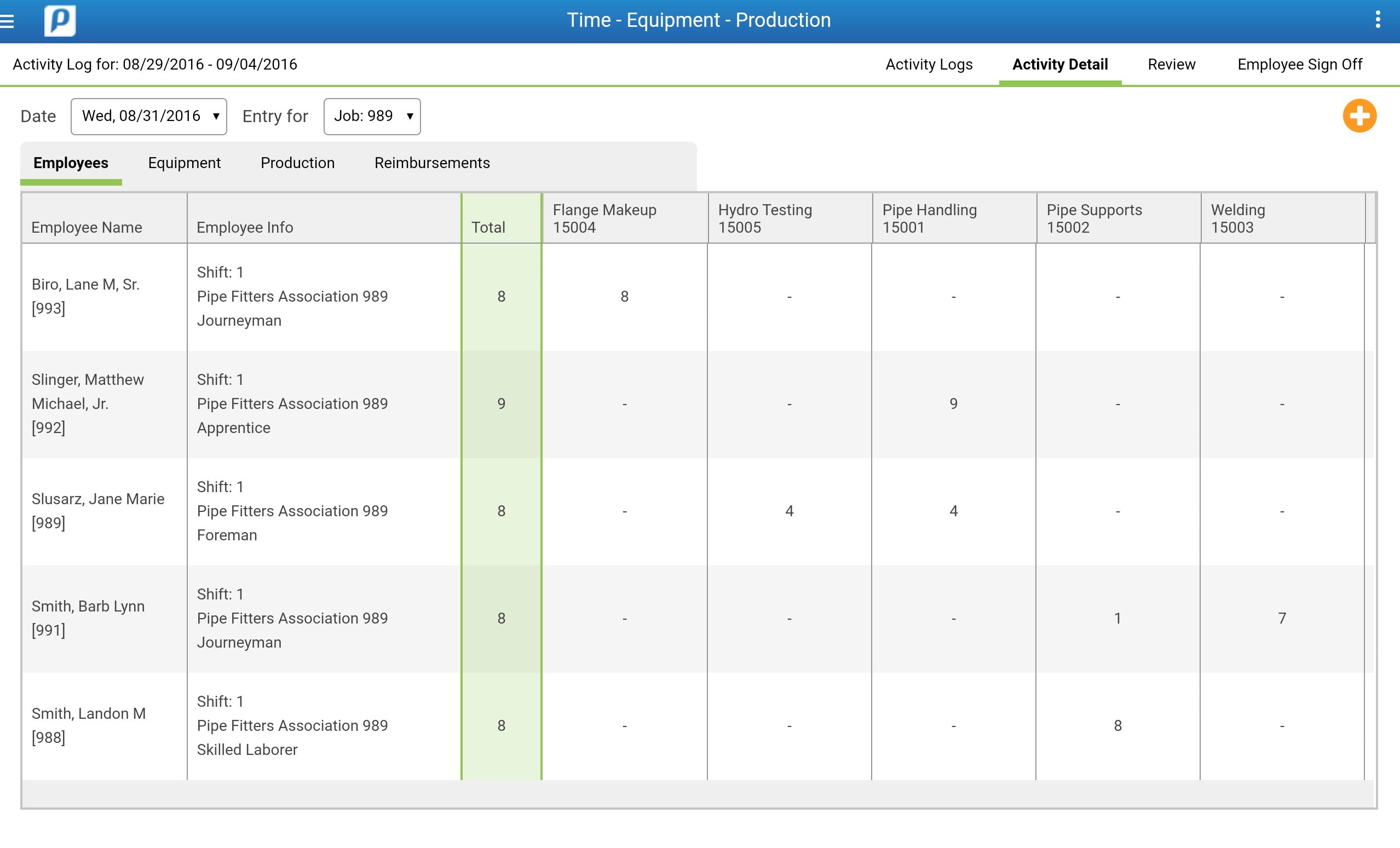This screenshot has height=848, width=1400.
Task: Open the Reimbursements sub-tab
Action: click(432, 164)
